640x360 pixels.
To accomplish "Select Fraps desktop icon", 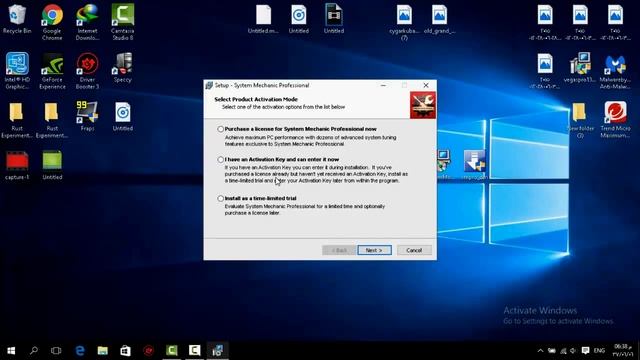I will (87, 116).
